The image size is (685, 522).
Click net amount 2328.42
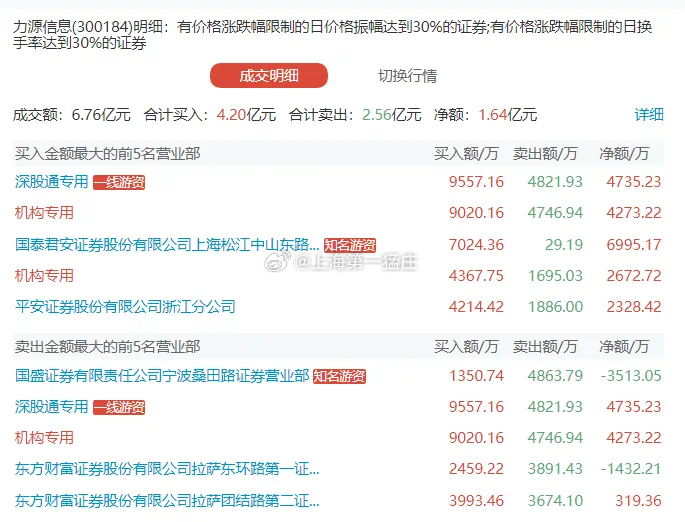coord(633,307)
